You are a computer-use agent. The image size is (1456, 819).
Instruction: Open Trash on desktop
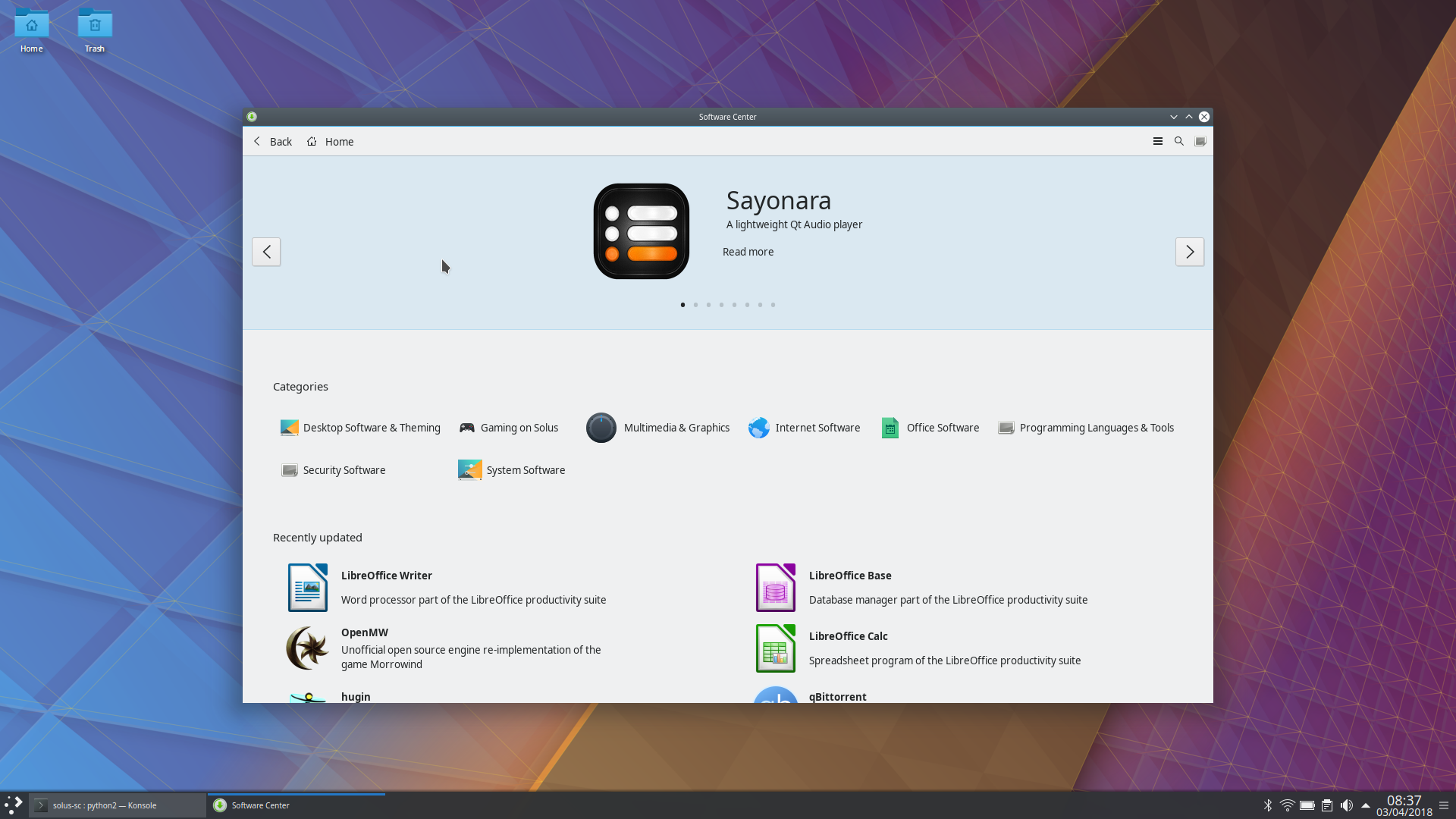[x=95, y=31]
